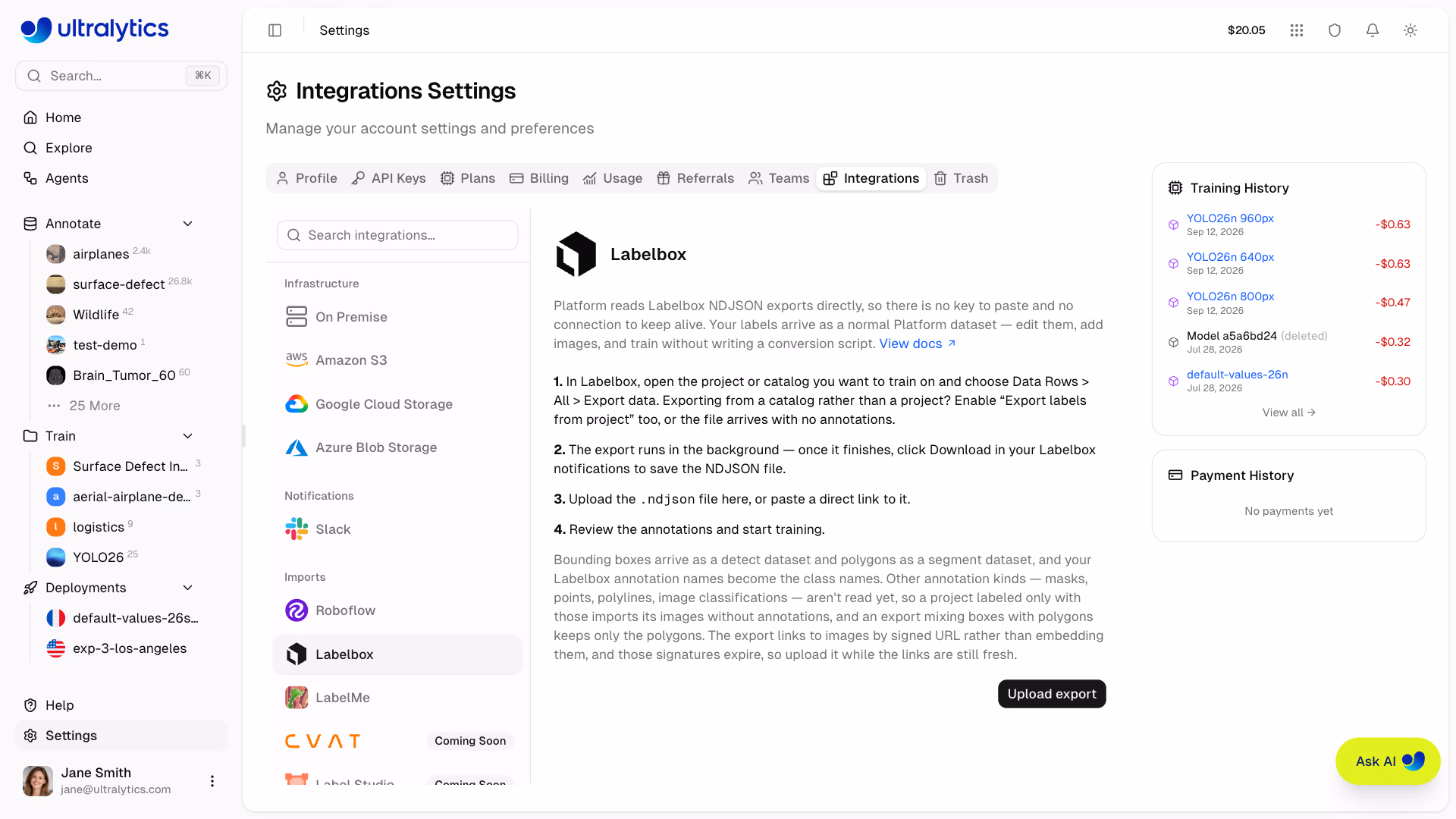Select the On Premise integration
The image size is (1456, 819).
397,317
